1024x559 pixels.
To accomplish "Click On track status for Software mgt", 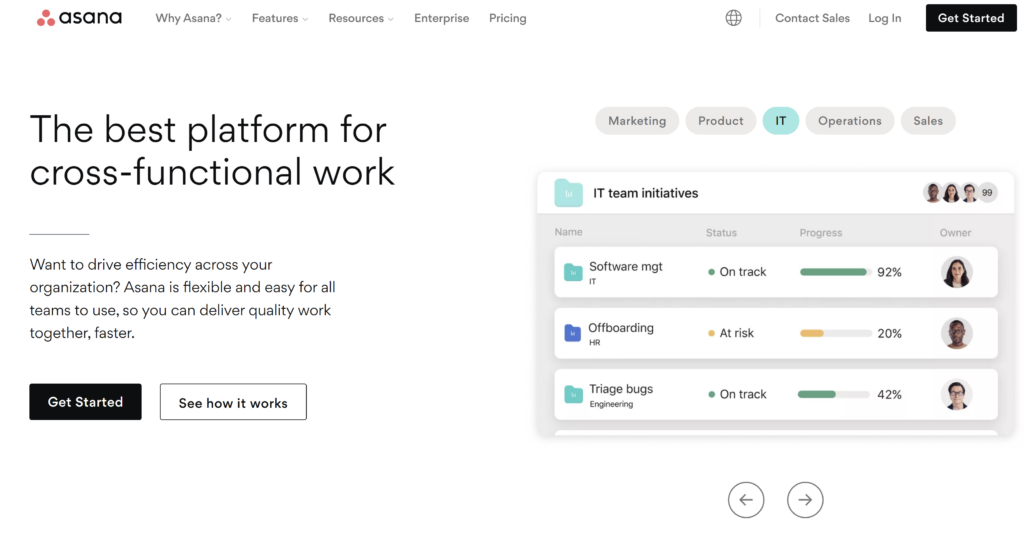I will coord(737,272).
